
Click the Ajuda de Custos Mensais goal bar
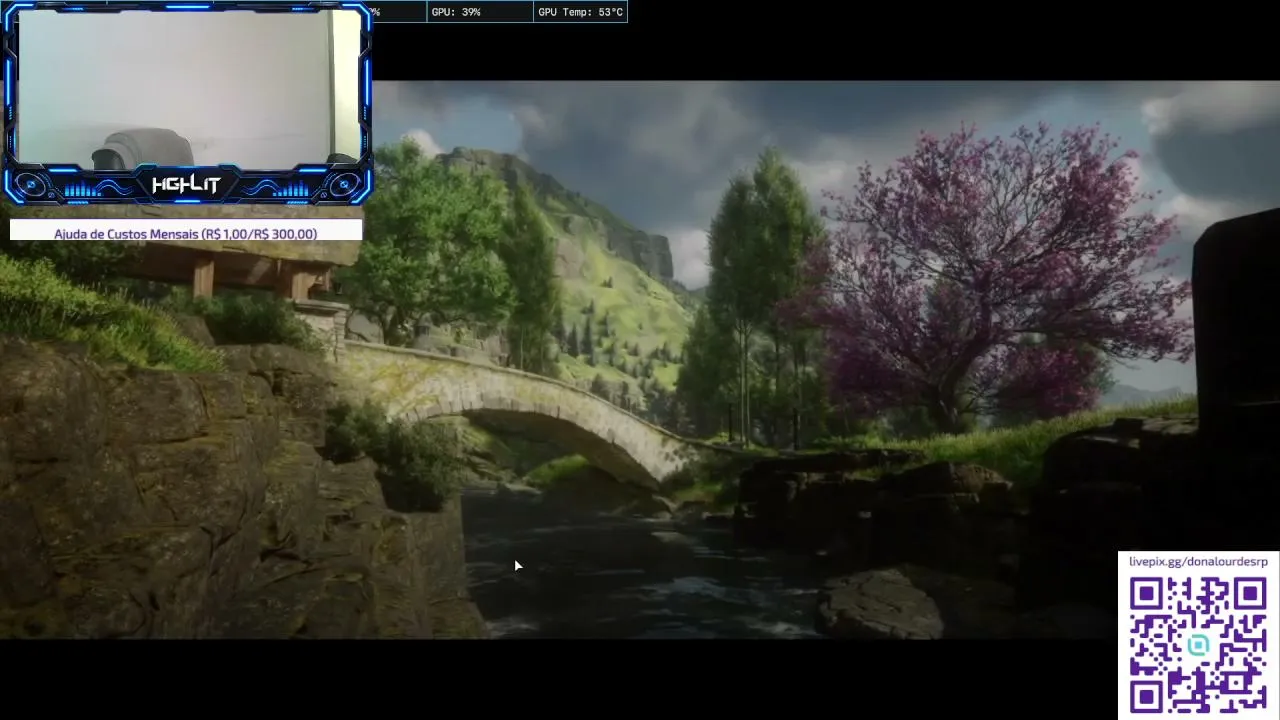[186, 231]
